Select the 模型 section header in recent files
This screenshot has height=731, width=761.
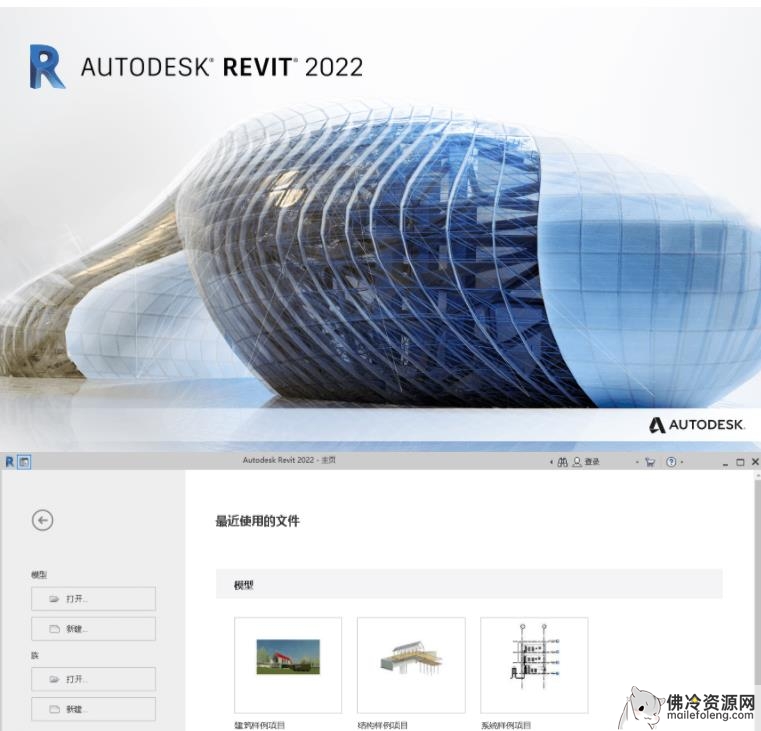point(244,585)
